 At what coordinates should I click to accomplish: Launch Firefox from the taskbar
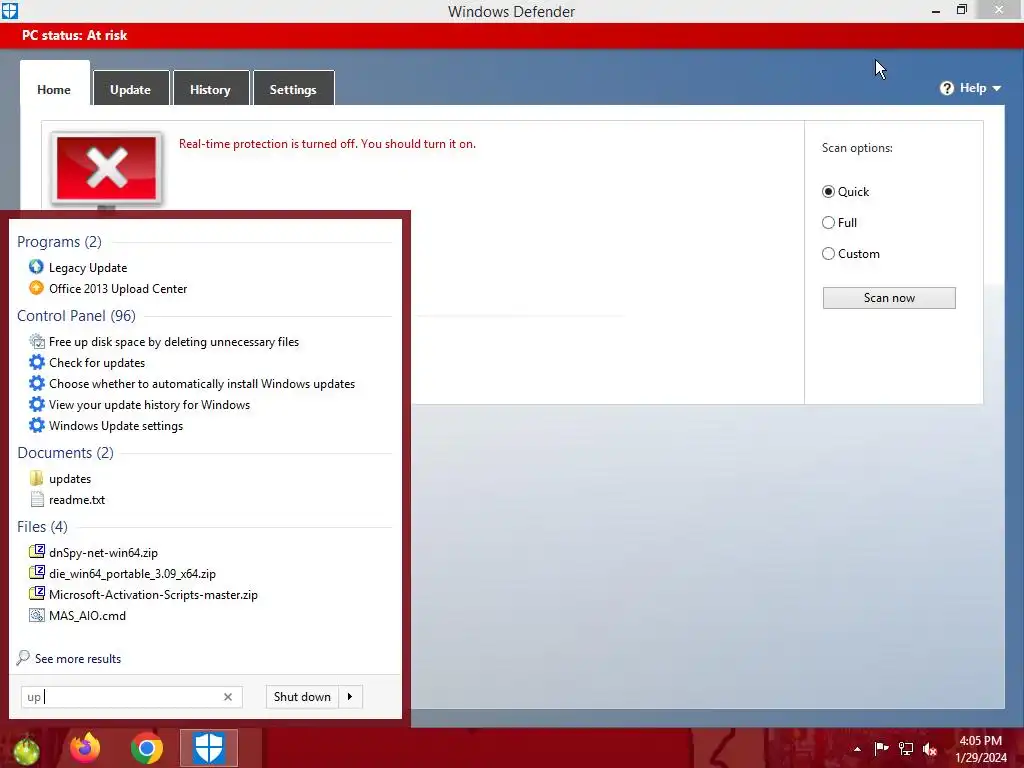tap(86, 748)
